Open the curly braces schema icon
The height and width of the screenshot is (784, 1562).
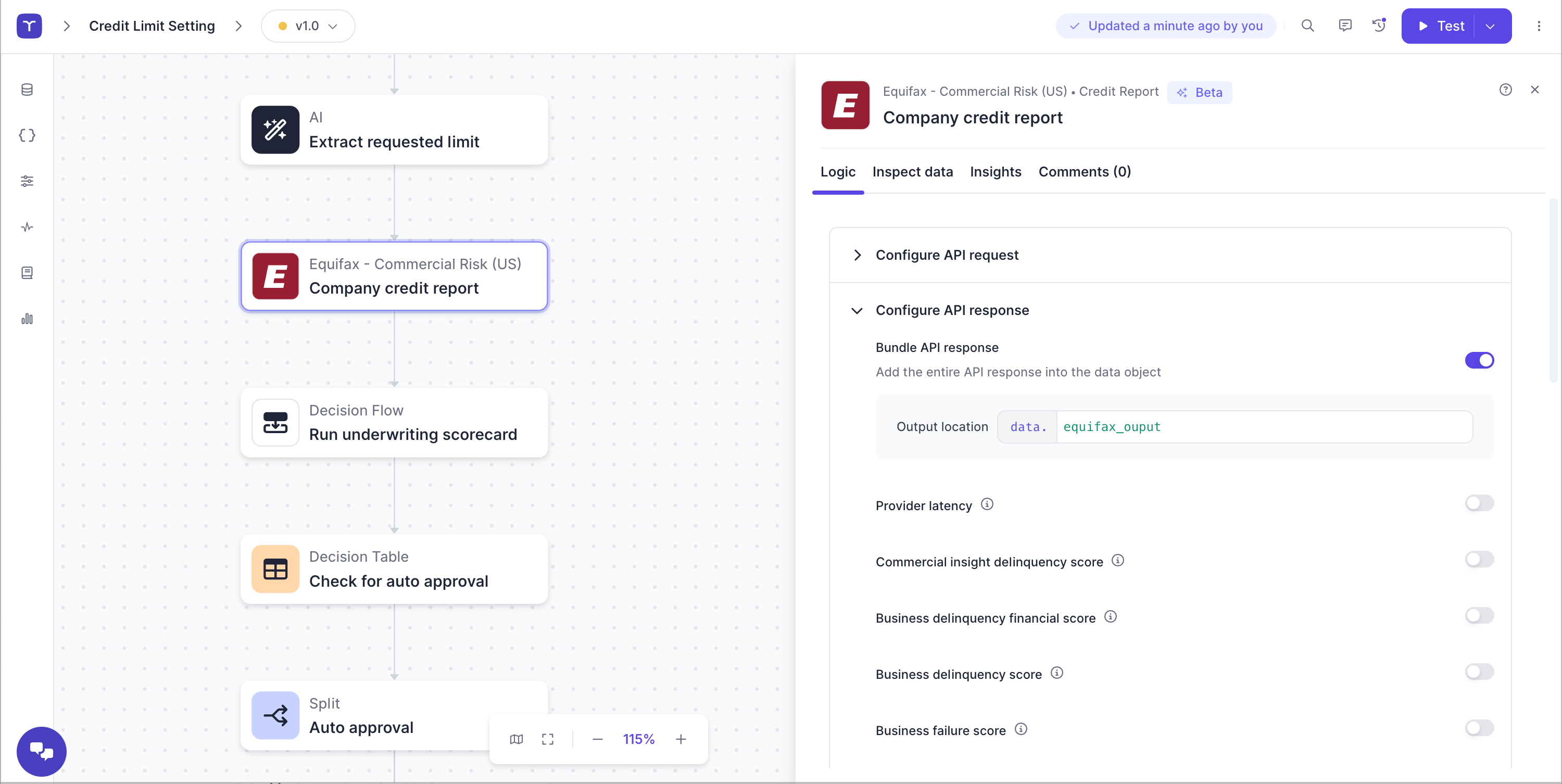coord(27,135)
